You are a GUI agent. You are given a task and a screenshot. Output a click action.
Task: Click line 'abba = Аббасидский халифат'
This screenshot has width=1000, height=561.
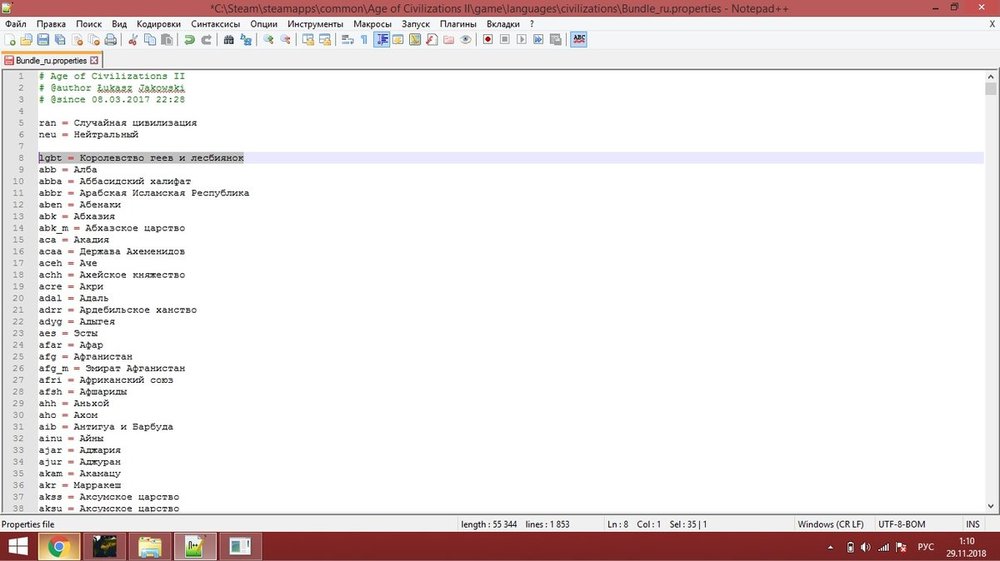point(115,181)
